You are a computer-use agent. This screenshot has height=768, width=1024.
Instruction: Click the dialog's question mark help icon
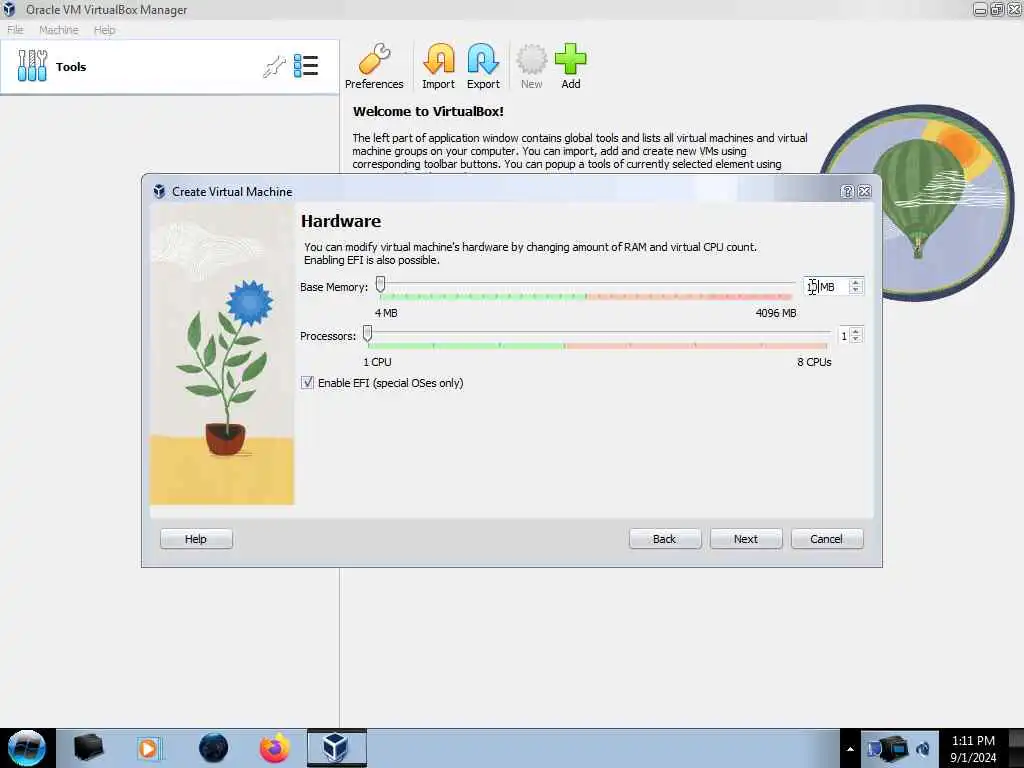[x=847, y=191]
